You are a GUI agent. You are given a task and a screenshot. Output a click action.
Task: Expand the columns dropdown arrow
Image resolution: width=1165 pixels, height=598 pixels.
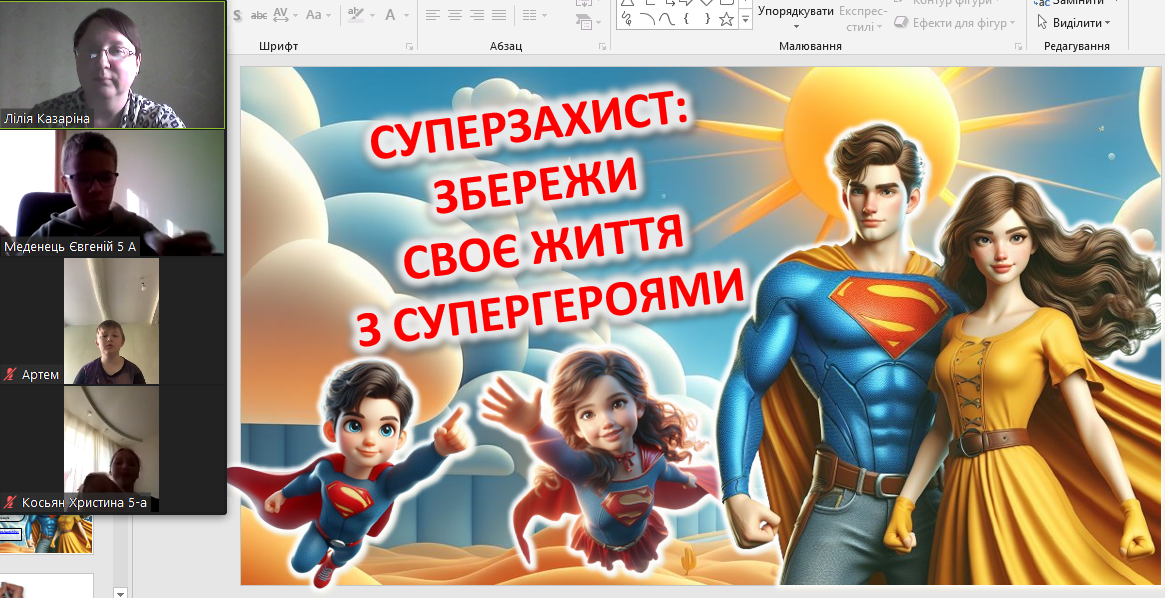(x=544, y=15)
